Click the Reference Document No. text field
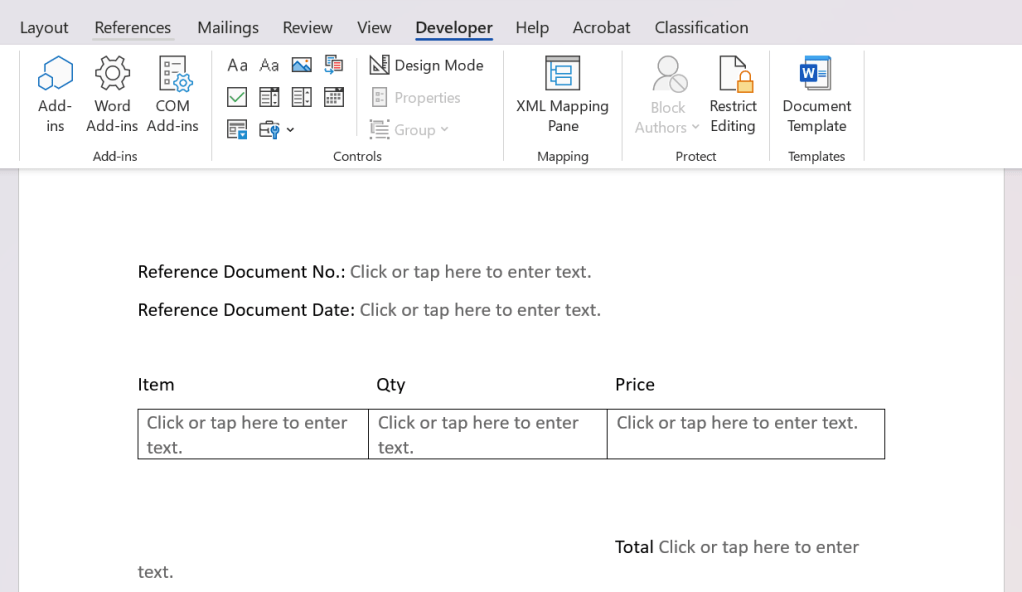 pos(470,272)
